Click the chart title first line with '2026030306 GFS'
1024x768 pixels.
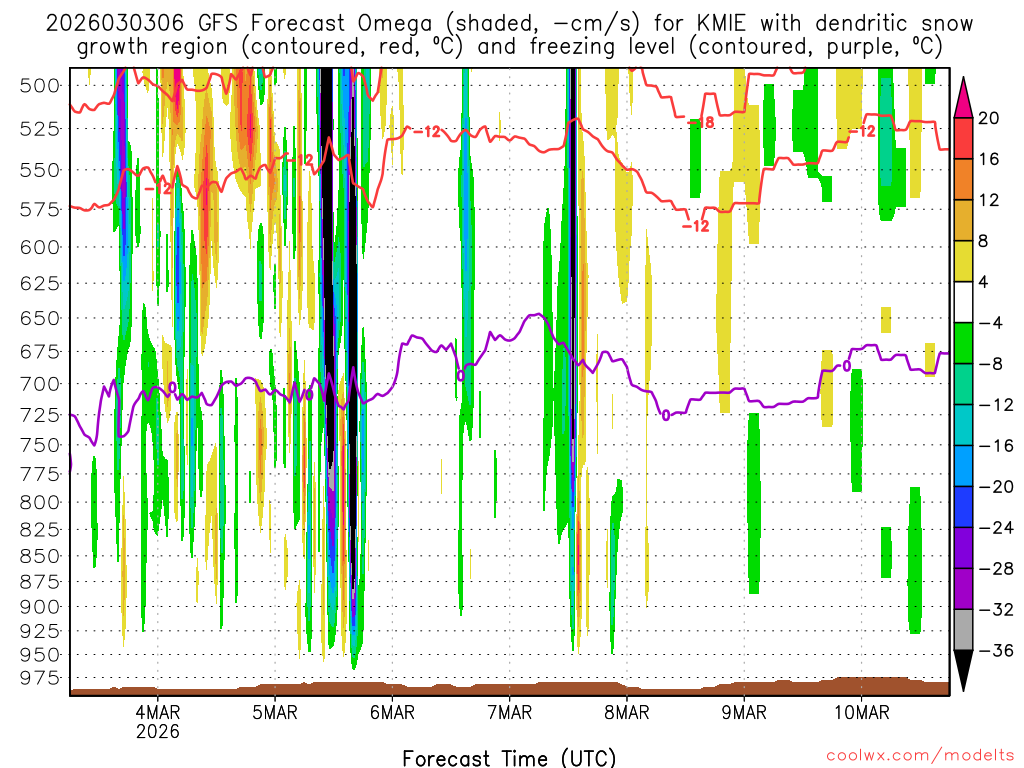[509, 24]
